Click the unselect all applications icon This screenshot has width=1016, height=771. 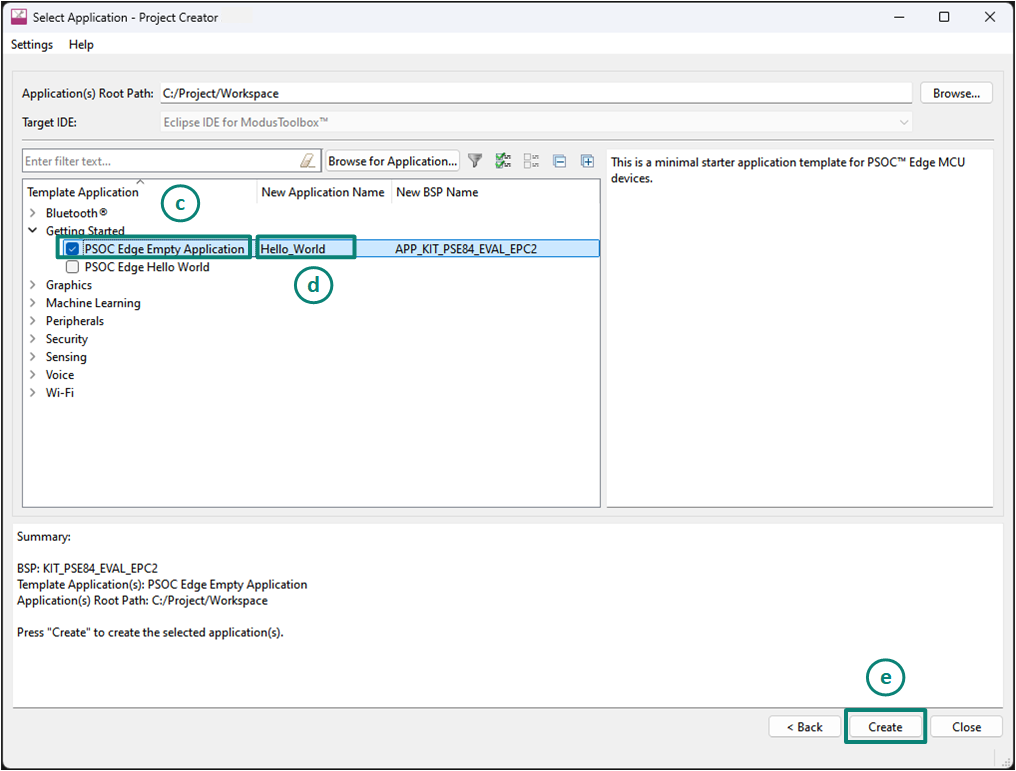pos(531,161)
